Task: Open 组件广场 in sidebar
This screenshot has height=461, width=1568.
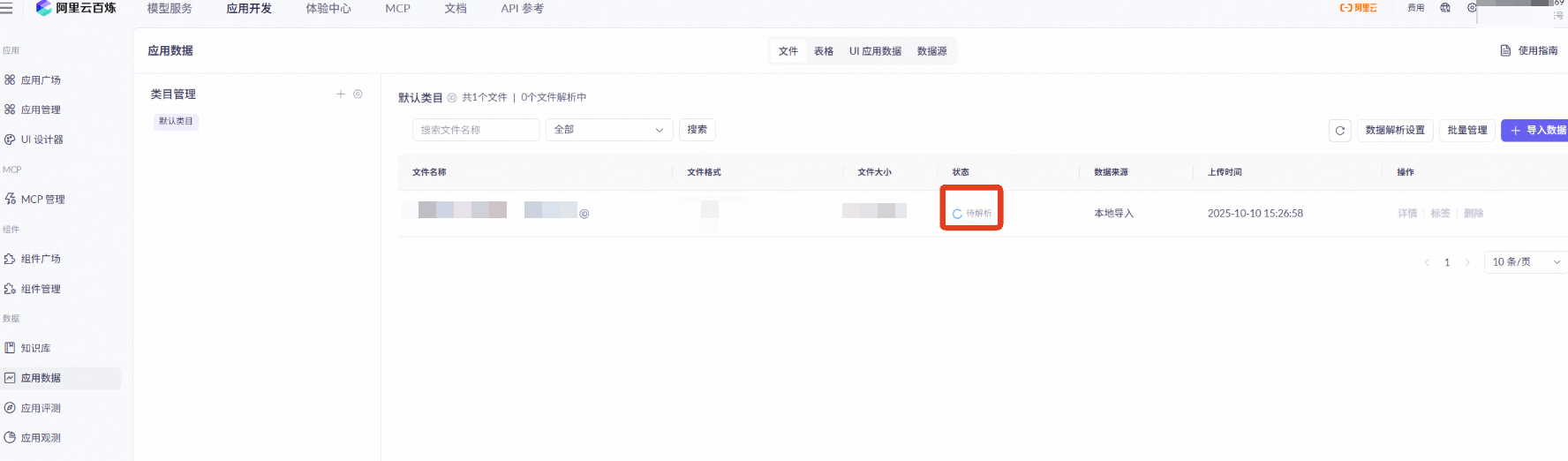Action: pos(41,259)
